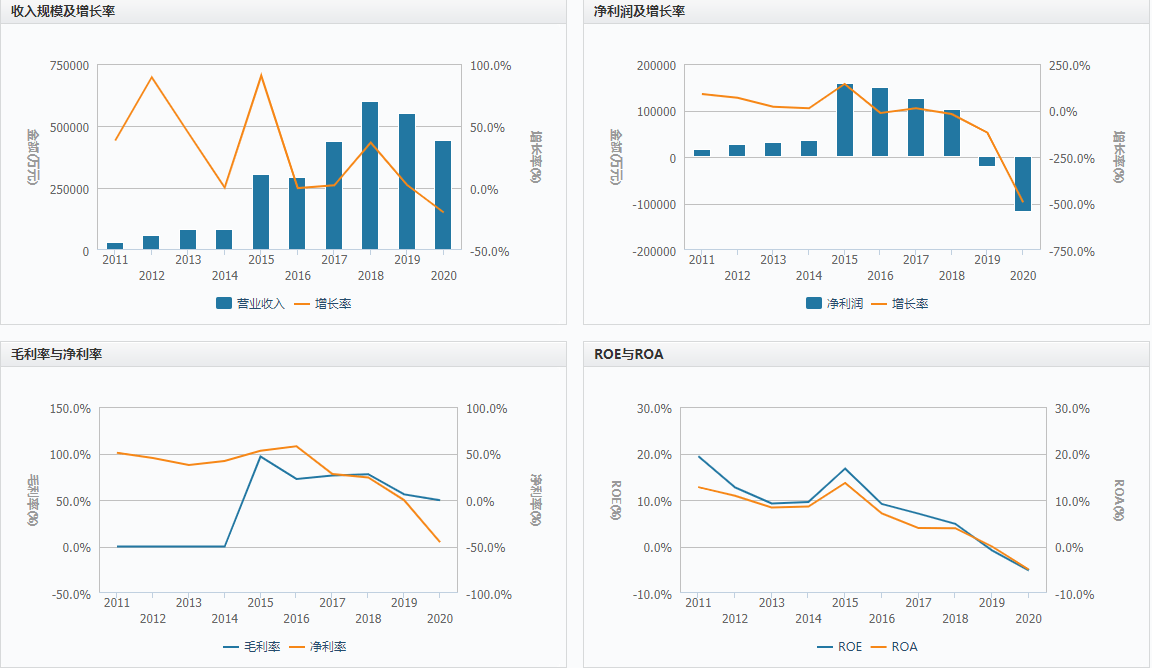This screenshot has height=668, width=1152.
Task: Toggle the ROE legend entry
Action: [840, 647]
